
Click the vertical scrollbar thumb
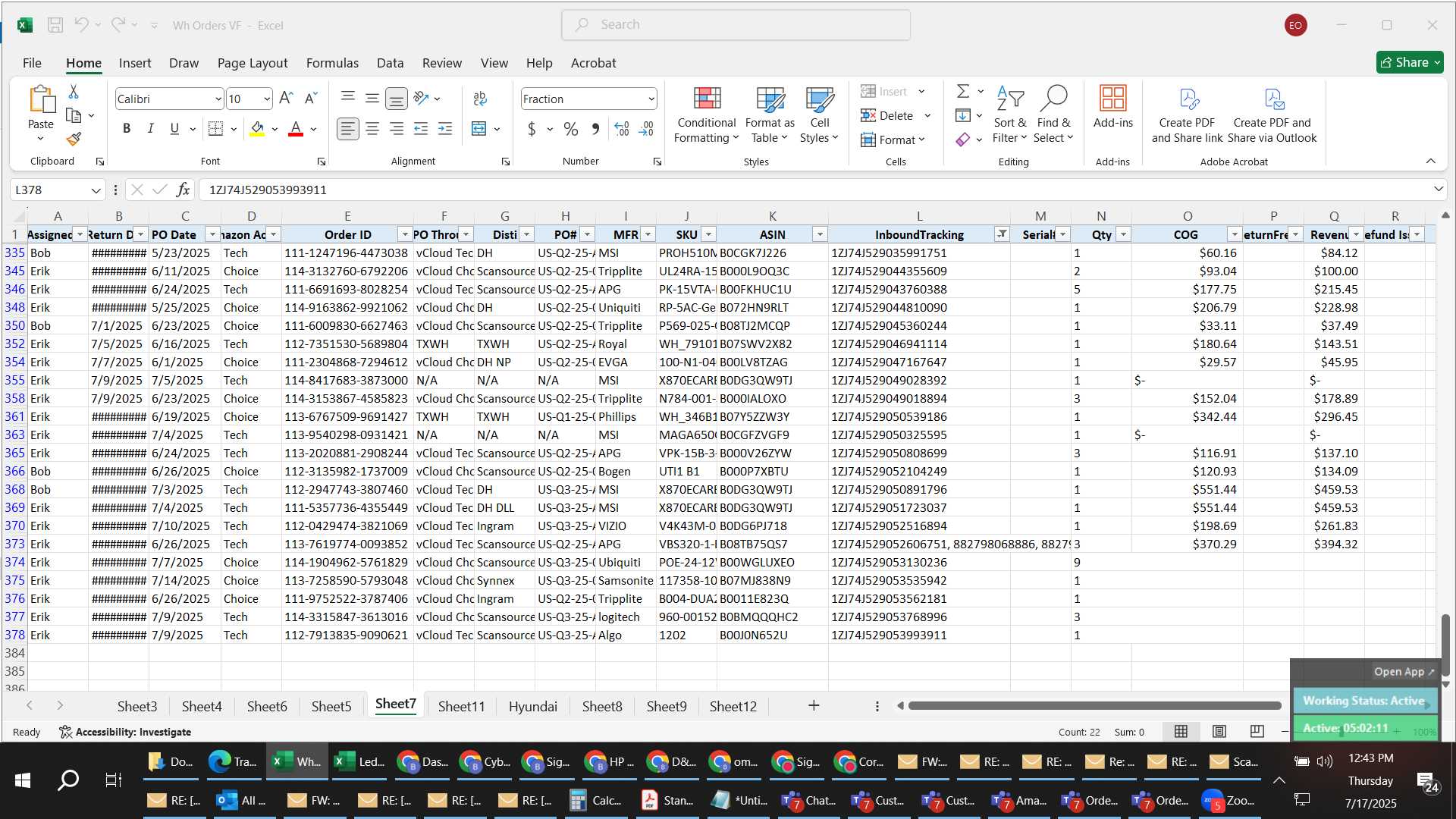[1445, 645]
